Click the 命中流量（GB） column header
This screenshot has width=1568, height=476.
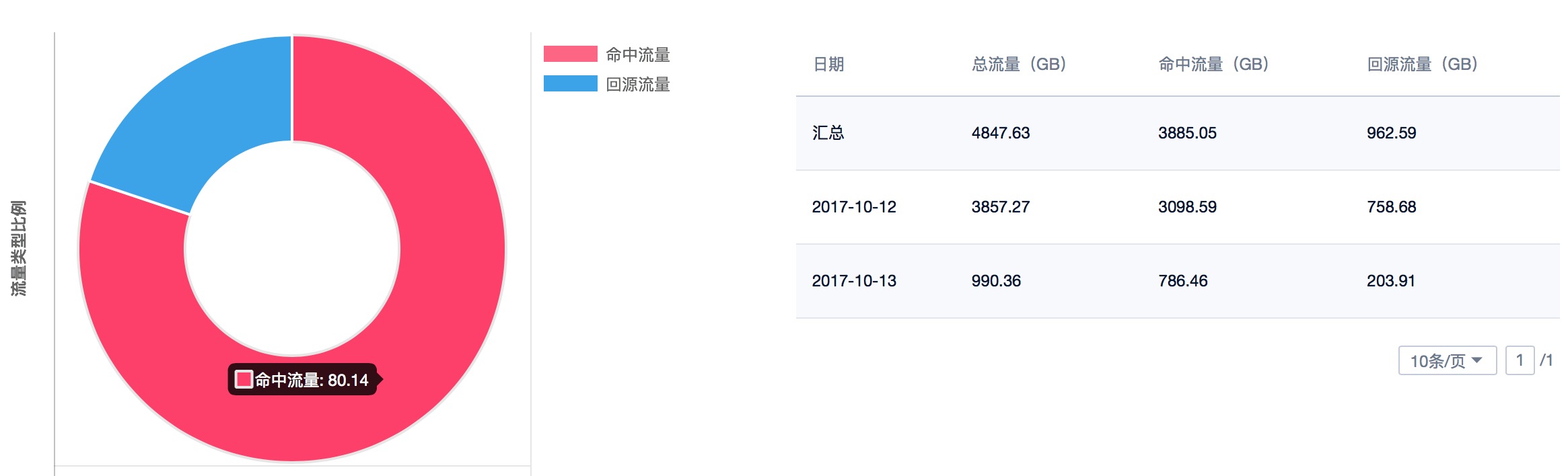coord(1213,65)
